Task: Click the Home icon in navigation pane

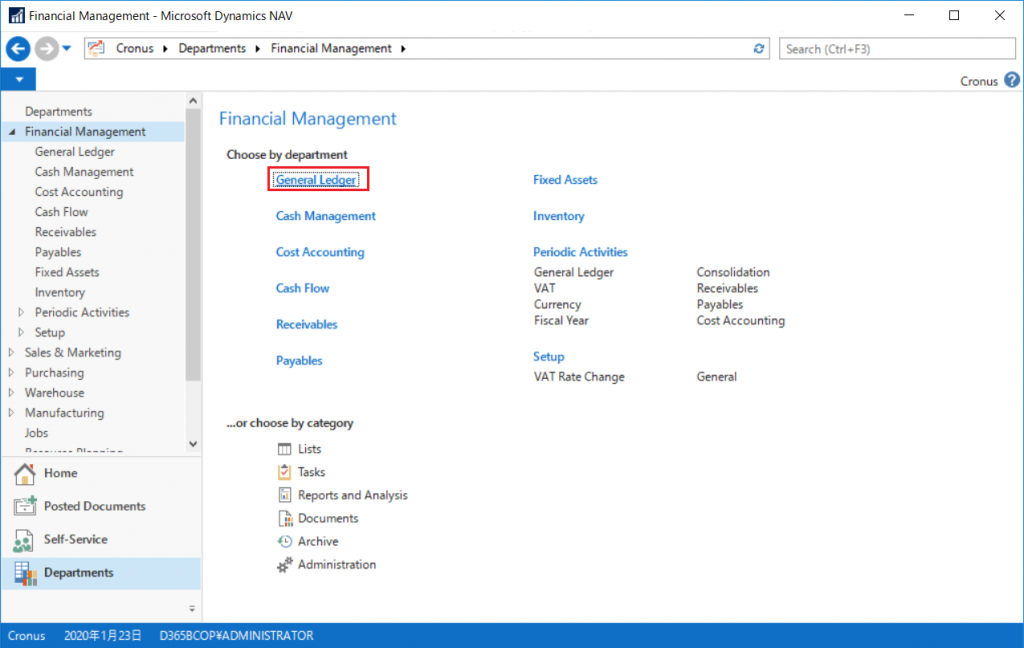Action: (x=25, y=473)
